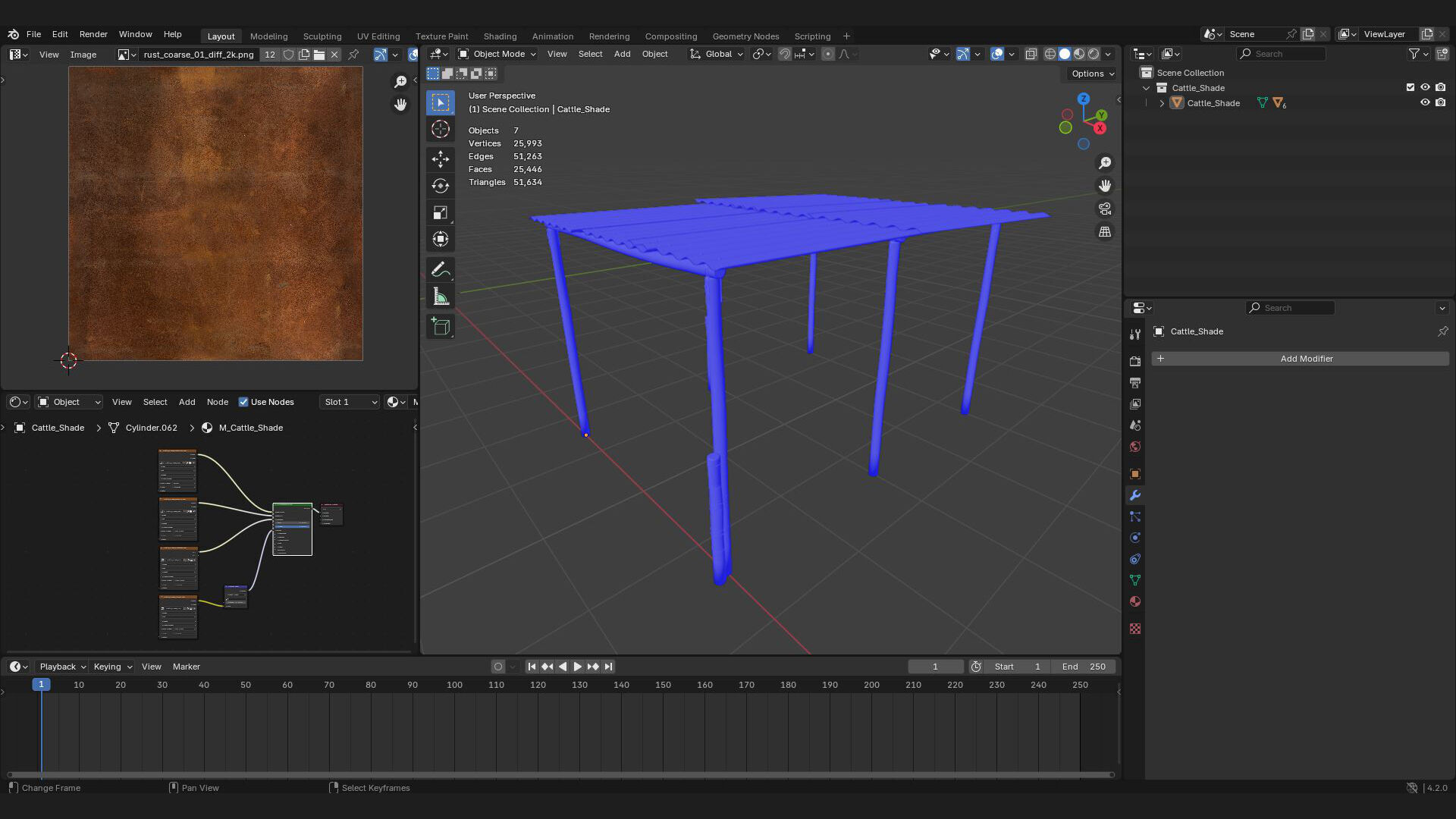Select the Add Cube tool
The image size is (1456, 819).
[441, 327]
